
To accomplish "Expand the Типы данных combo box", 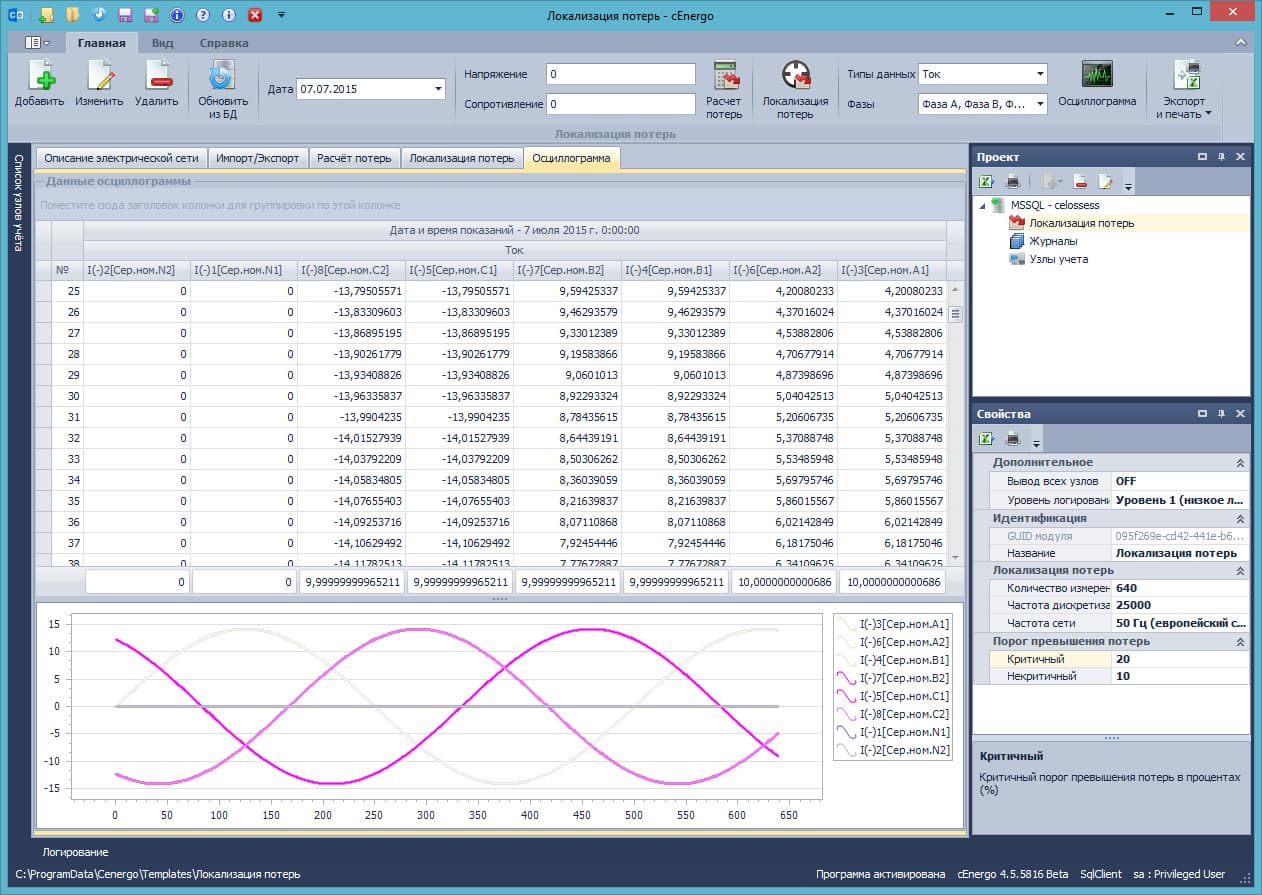I will 1040,74.
